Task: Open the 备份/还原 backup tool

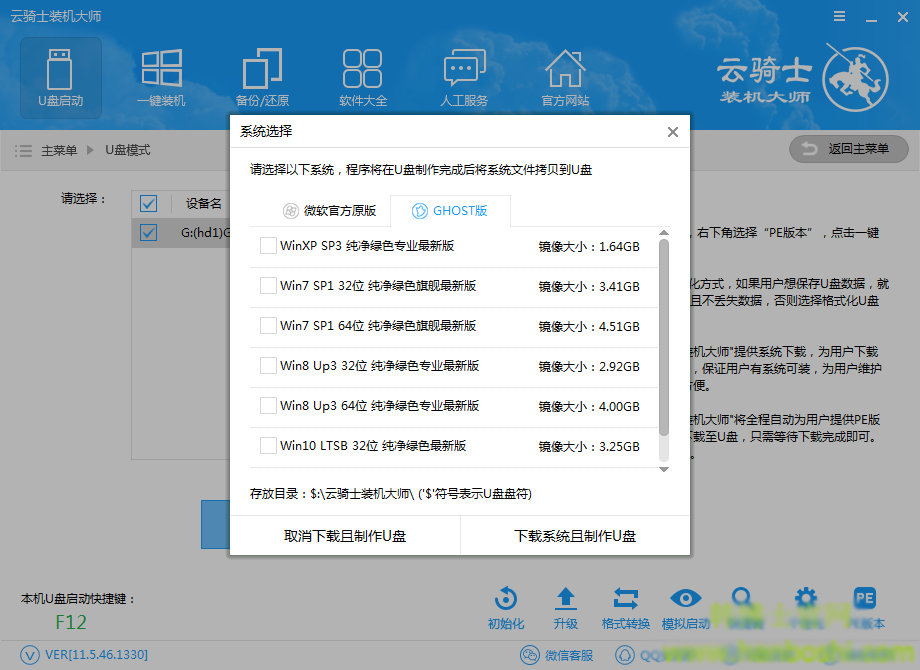Action: click(x=261, y=77)
